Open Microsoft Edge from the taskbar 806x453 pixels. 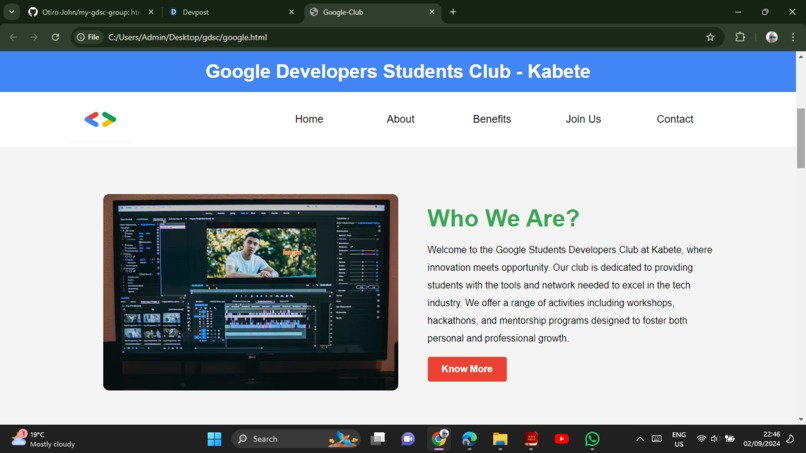pyautogui.click(x=469, y=439)
